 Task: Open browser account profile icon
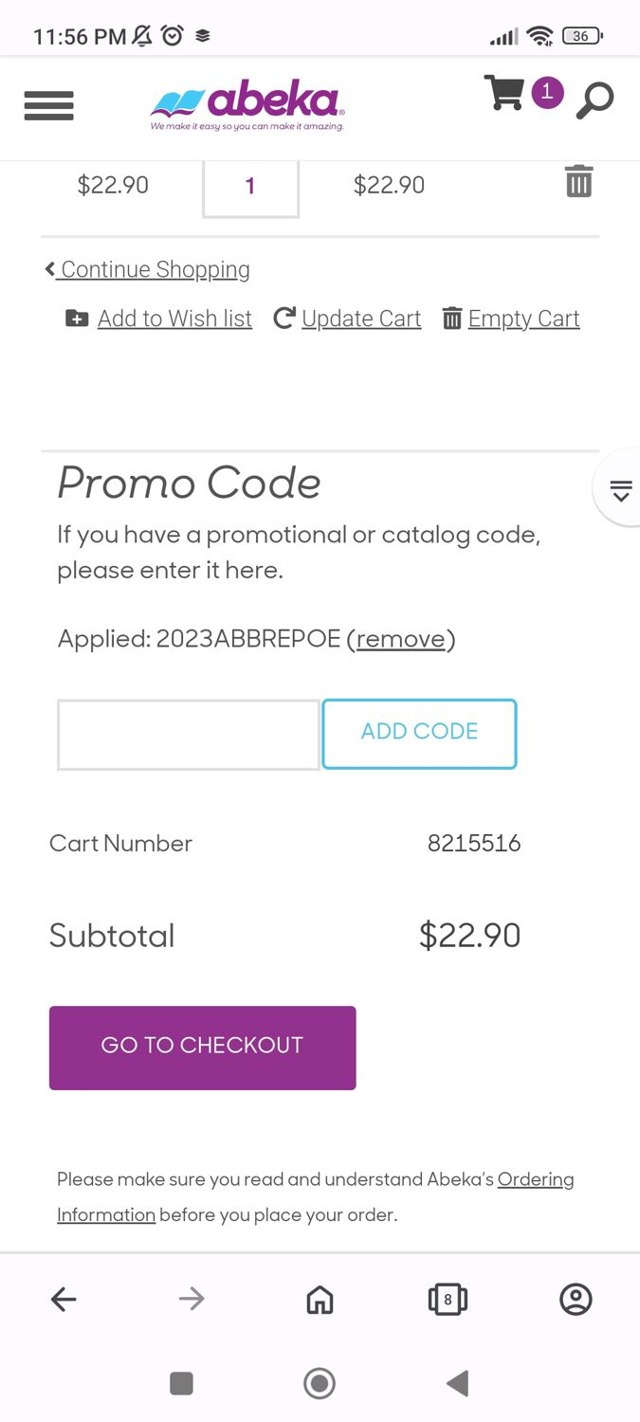576,1299
